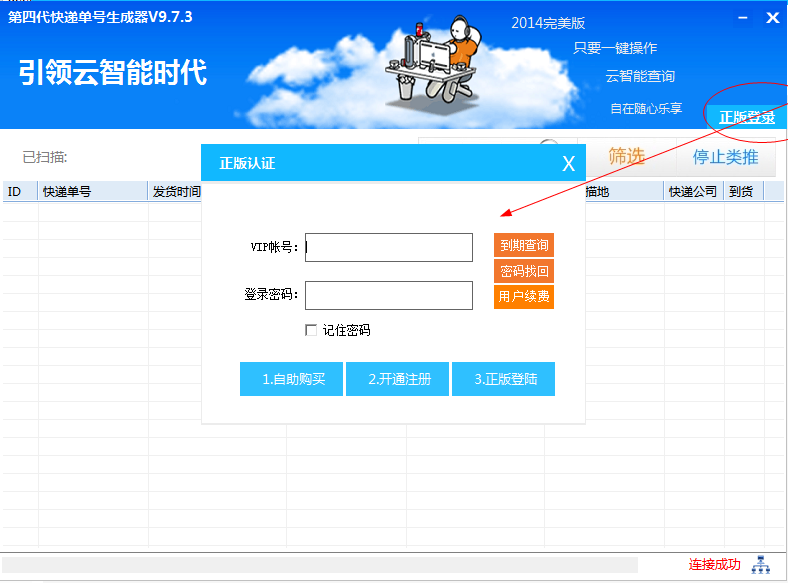The height and width of the screenshot is (583, 788).
Task: Open the 正版登录 tab in header
Action: point(746,117)
